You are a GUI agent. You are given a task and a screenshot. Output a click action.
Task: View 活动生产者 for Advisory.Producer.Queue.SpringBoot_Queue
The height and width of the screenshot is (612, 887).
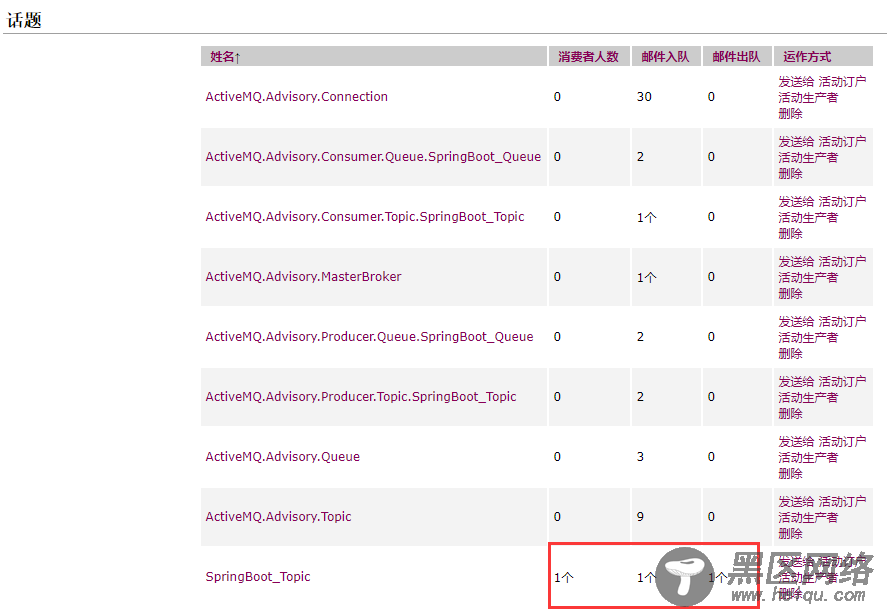click(x=808, y=337)
